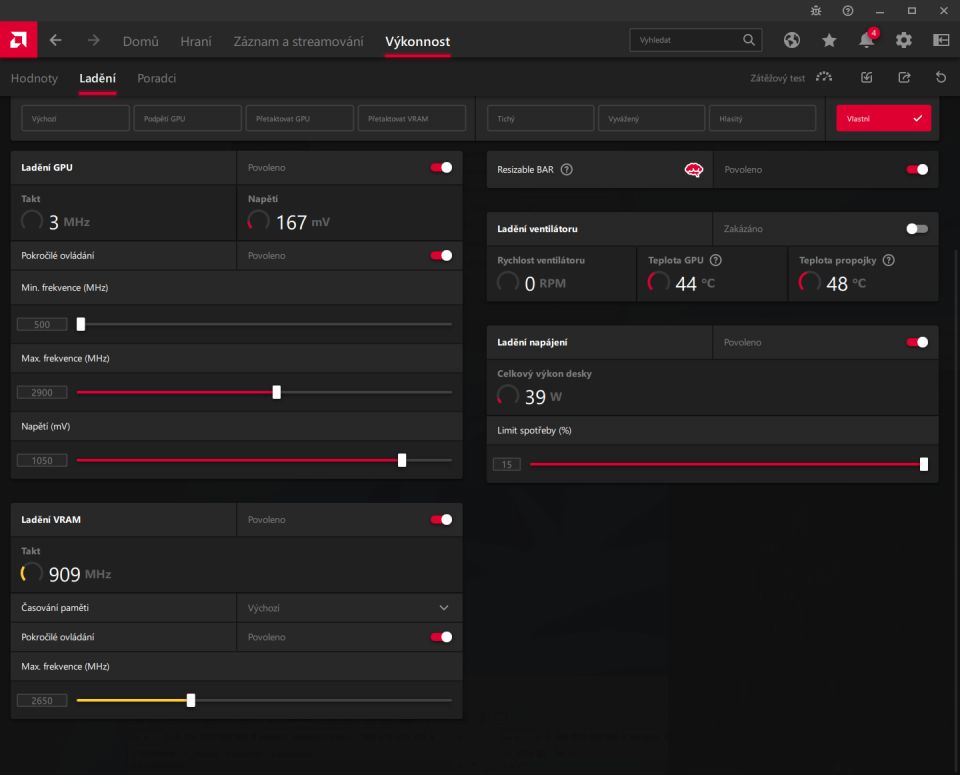Open favorites star icon
This screenshot has height=775, width=960.
coord(829,40)
